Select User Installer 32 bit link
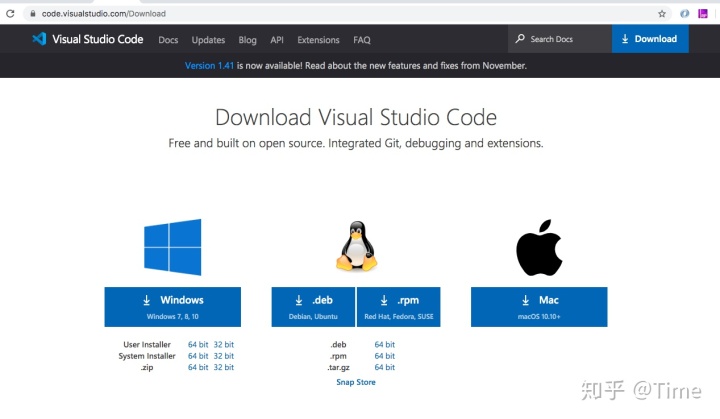 click(224, 345)
